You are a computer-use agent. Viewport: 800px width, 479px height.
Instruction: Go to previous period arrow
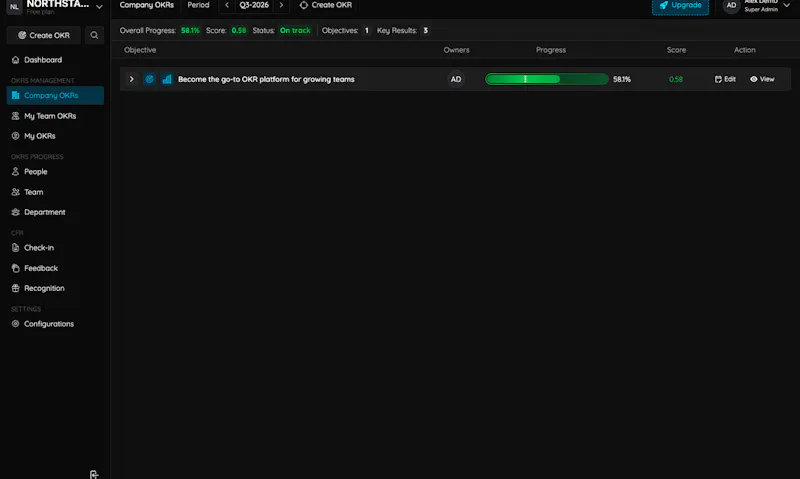click(x=227, y=5)
